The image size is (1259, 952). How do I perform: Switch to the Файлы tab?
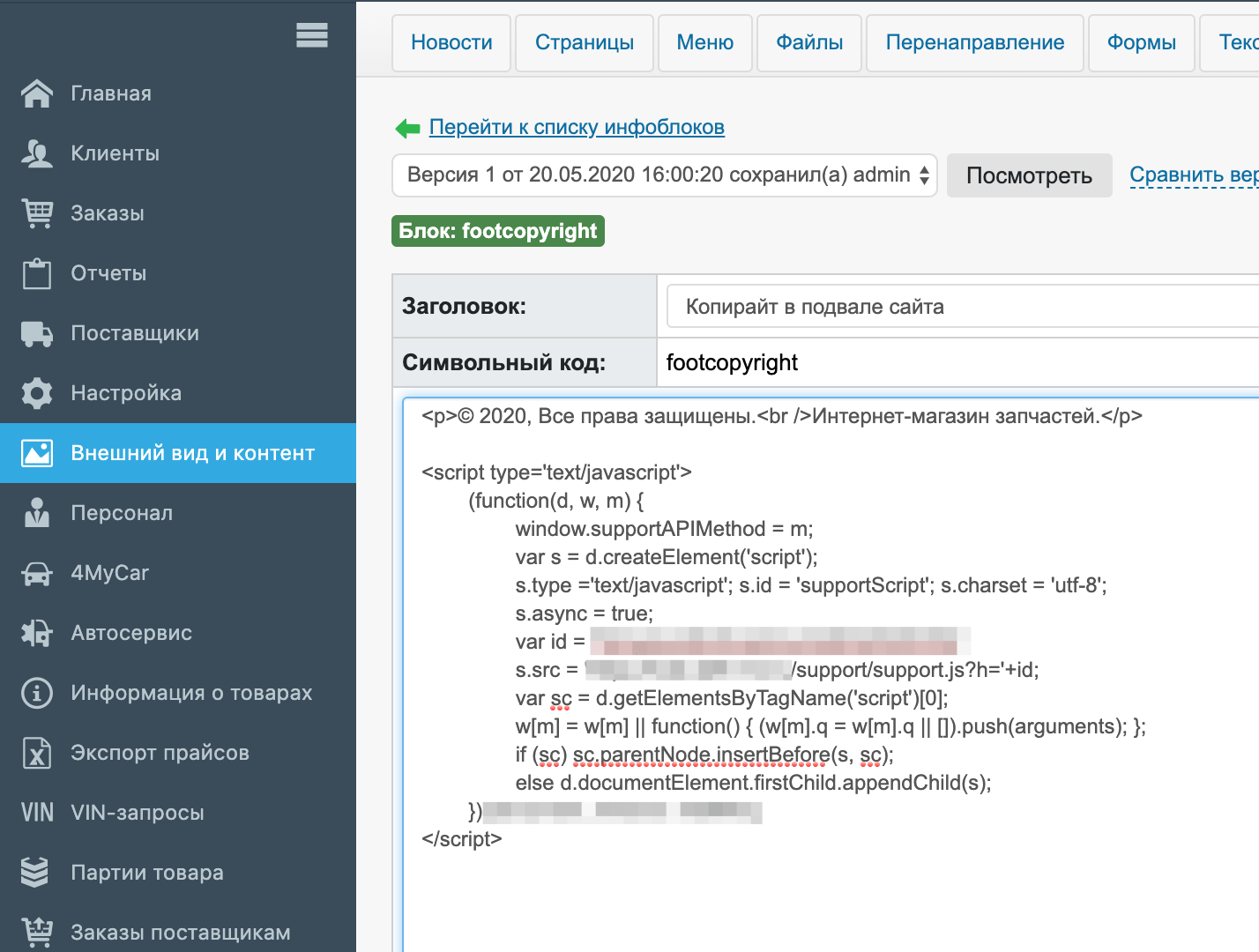coord(809,42)
